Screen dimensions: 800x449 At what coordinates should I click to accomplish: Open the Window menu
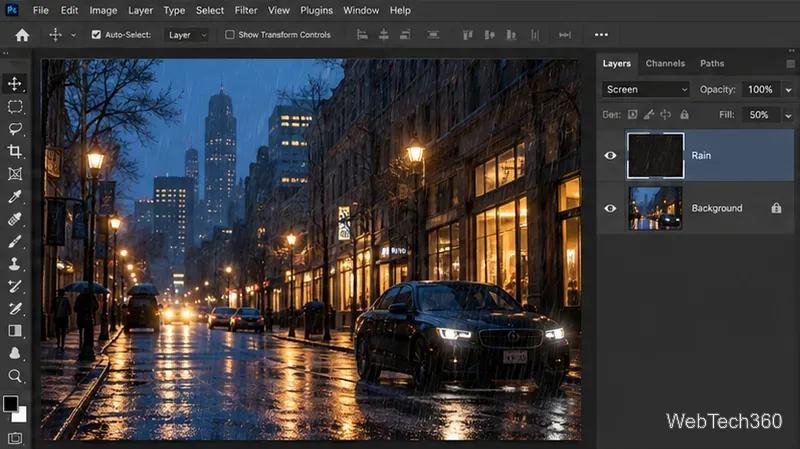pos(361,10)
